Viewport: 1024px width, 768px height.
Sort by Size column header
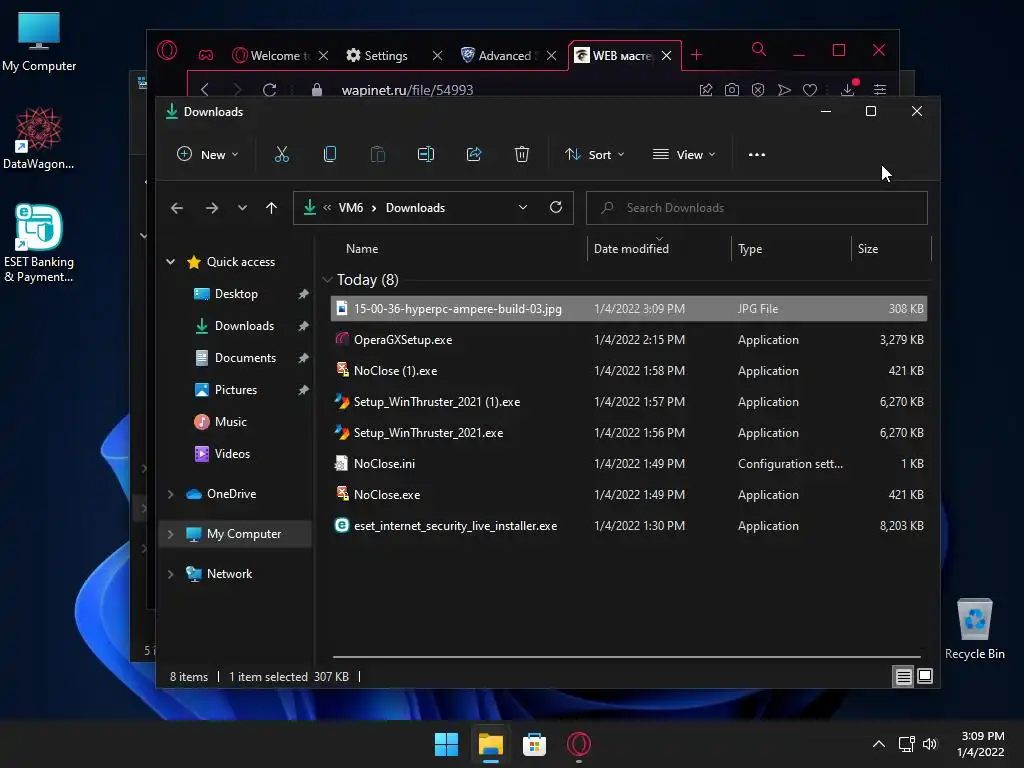(868, 249)
